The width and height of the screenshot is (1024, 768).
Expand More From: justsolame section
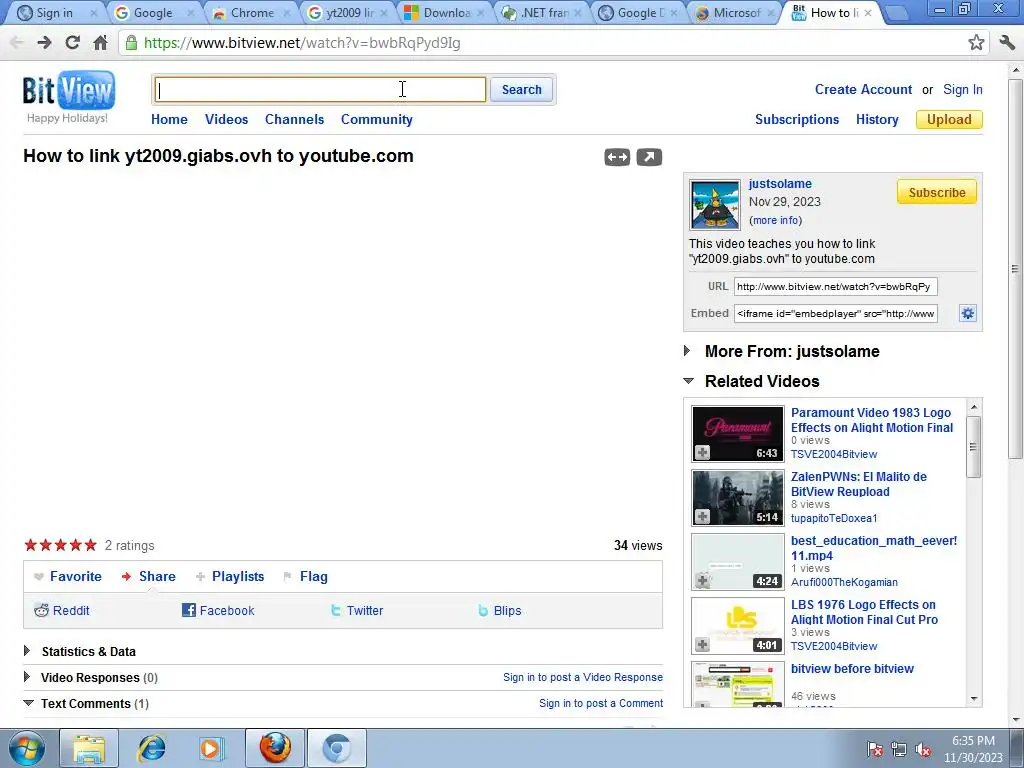(687, 351)
